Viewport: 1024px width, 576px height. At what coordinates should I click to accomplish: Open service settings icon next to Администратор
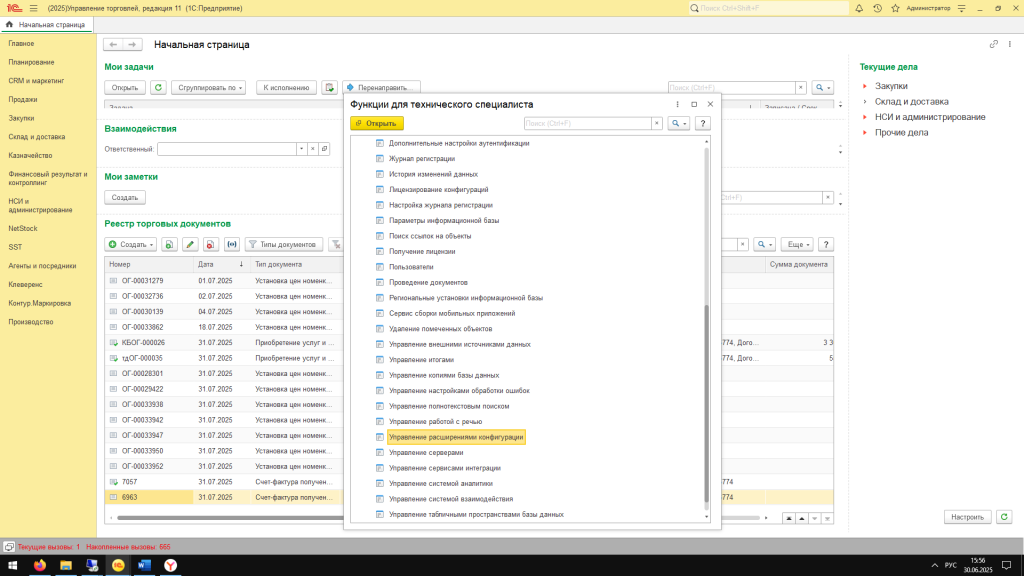point(961,8)
